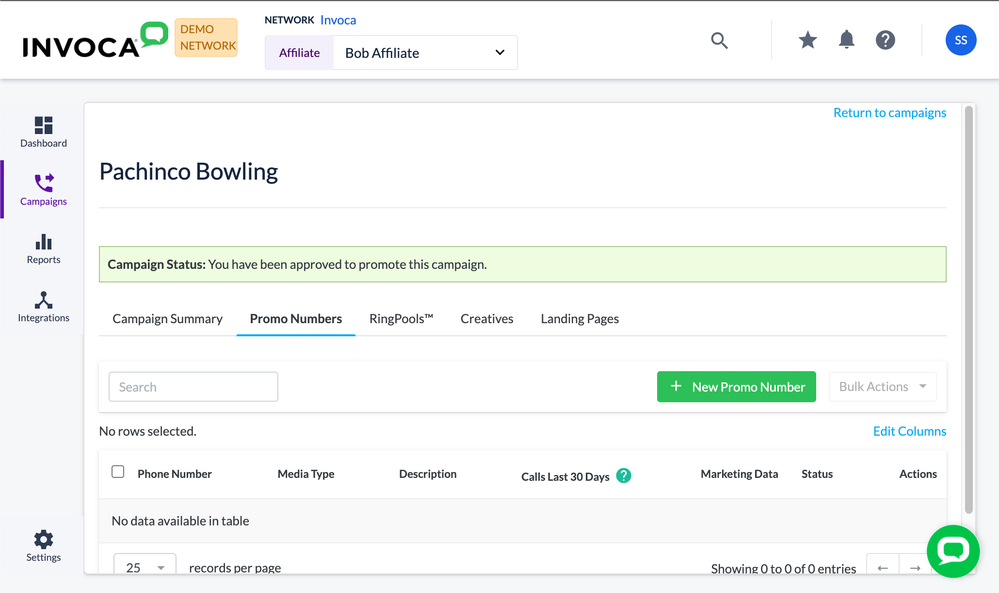Click Calls Last 30 Days help icon
Image resolution: width=999 pixels, height=593 pixels.
pyautogui.click(x=624, y=476)
